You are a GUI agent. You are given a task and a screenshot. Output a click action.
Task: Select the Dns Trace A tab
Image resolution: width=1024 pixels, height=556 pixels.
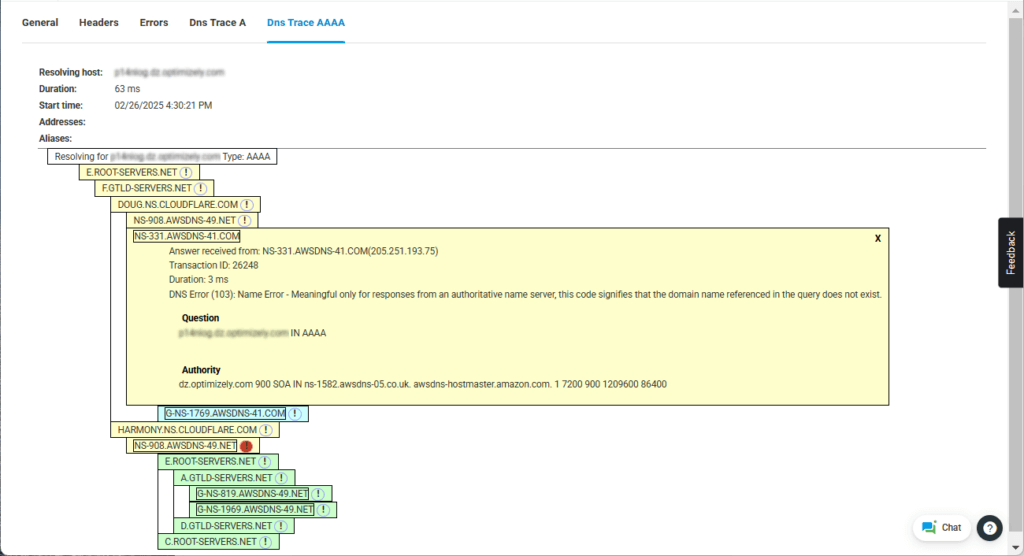coord(217,22)
